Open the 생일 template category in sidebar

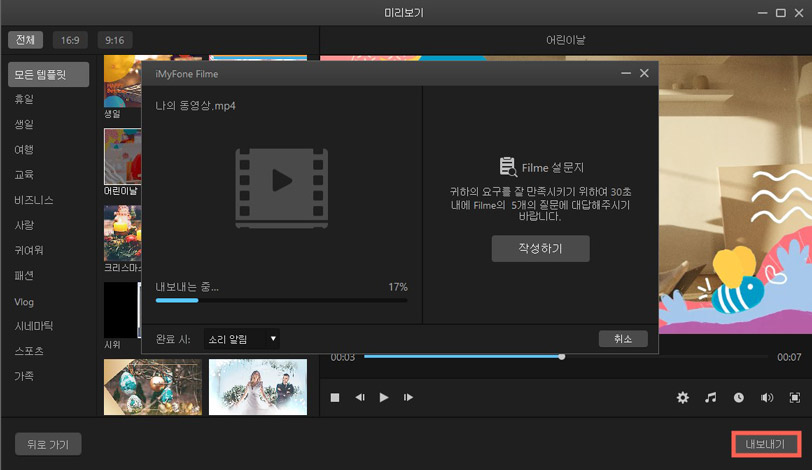[x=24, y=124]
